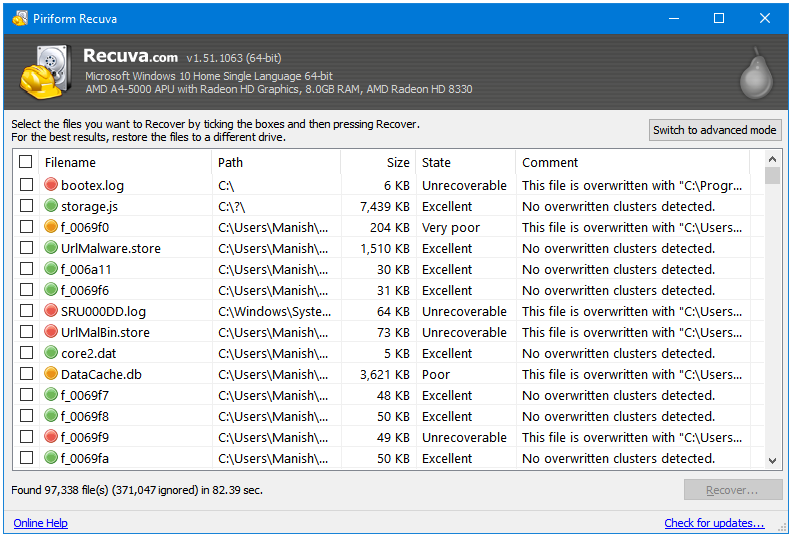Tick the checkbox for UrlMalBin.store
Image resolution: width=792 pixels, height=538 pixels.
(x=26, y=332)
